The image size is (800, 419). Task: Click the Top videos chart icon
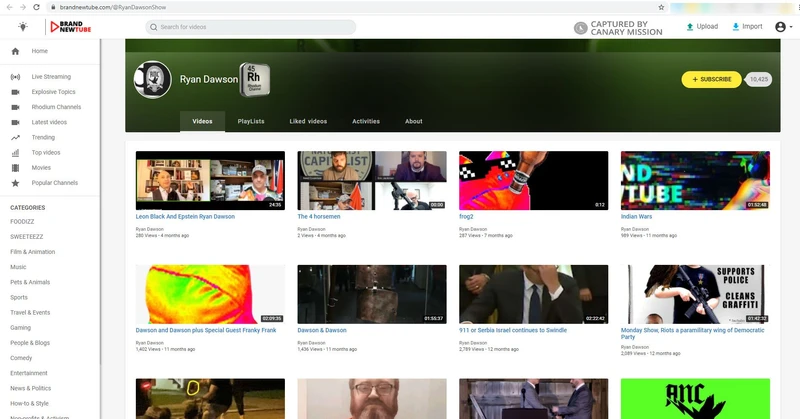(15, 153)
